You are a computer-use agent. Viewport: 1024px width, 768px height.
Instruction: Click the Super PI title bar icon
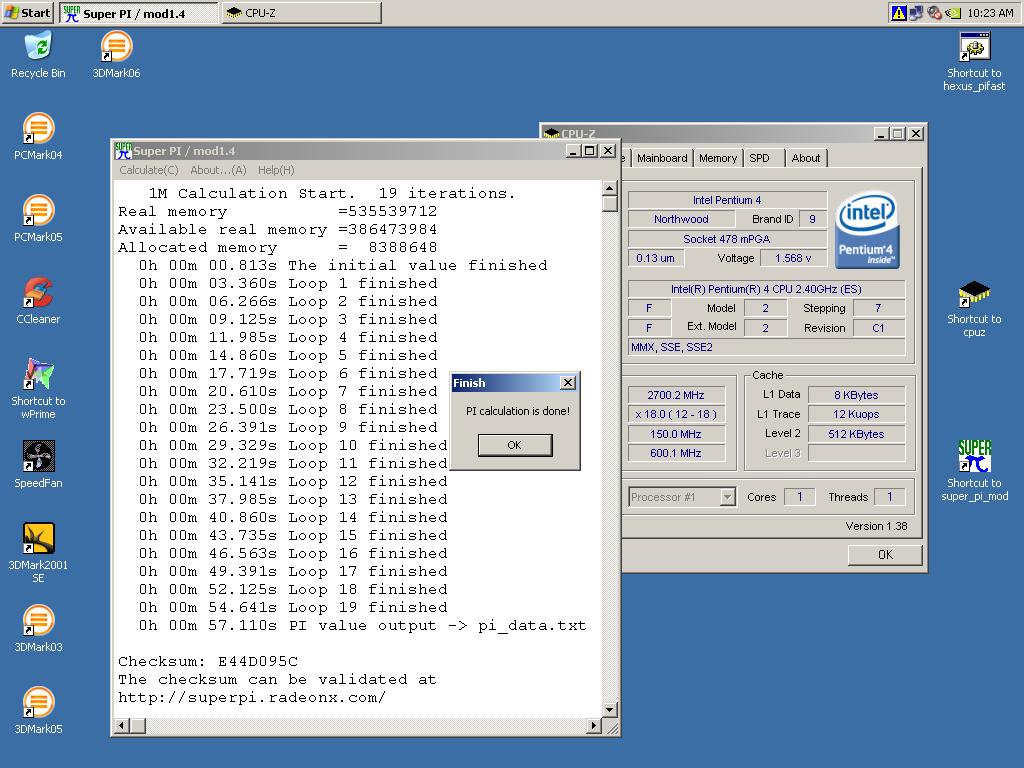click(x=123, y=151)
